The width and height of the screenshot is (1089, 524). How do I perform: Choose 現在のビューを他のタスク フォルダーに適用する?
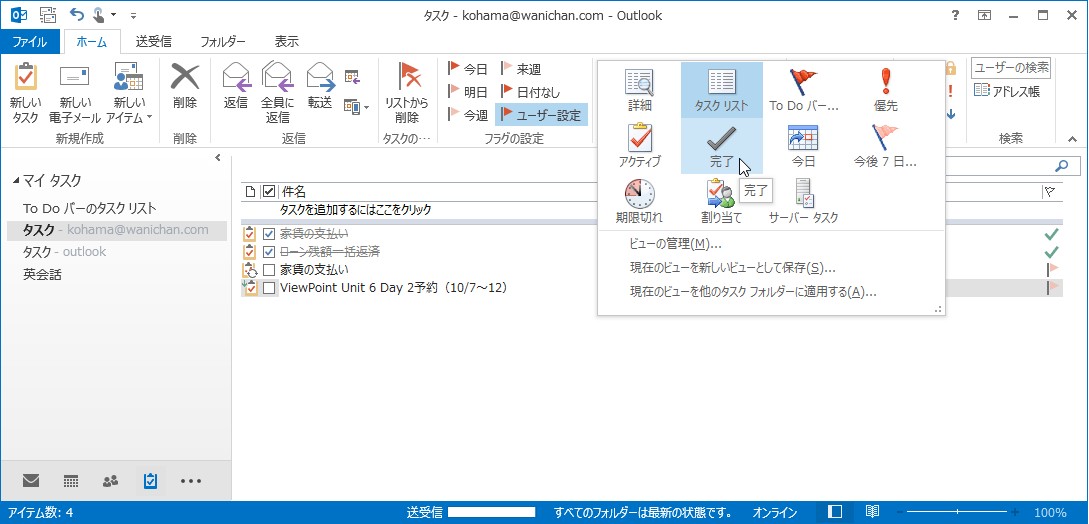click(x=753, y=292)
